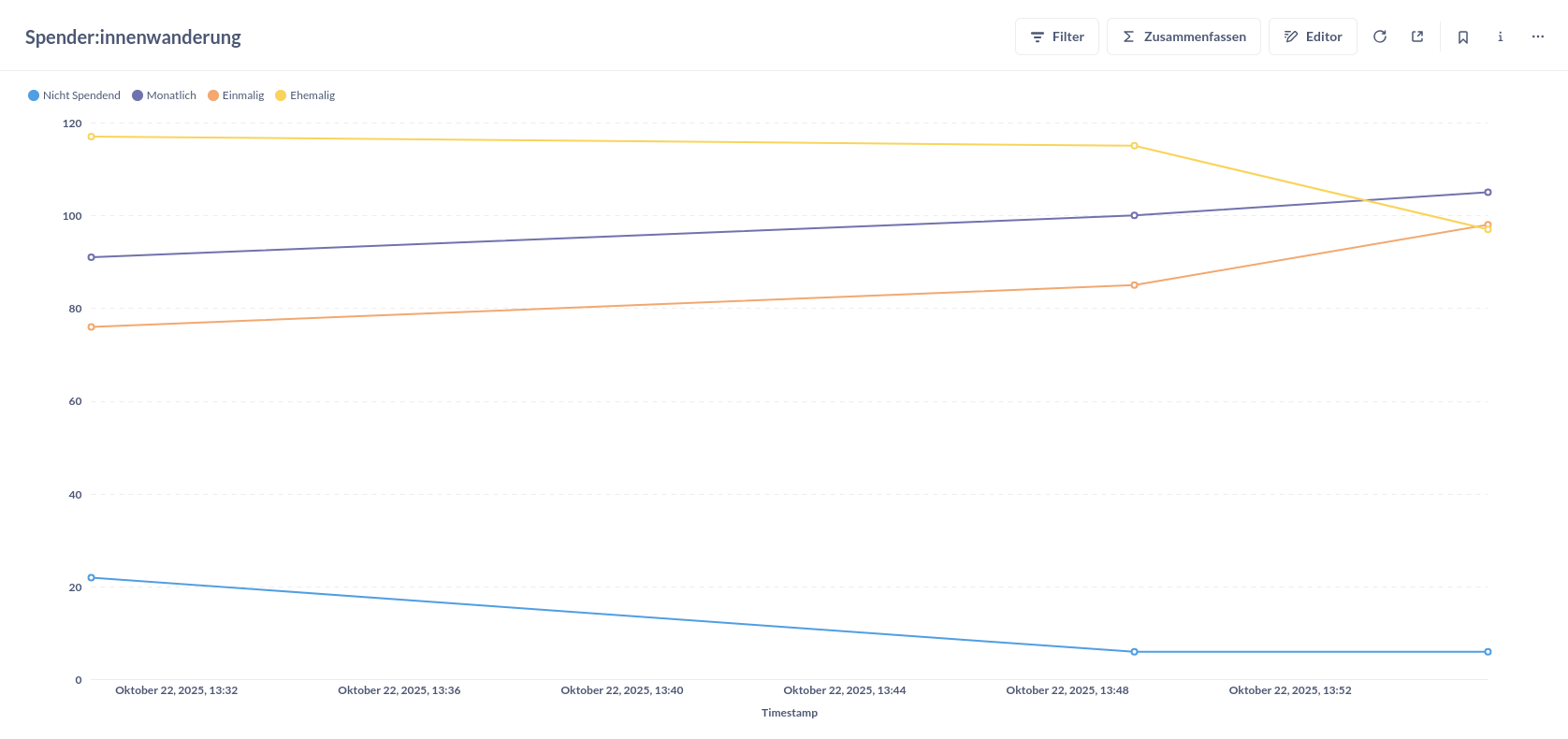This screenshot has width=1568, height=739.
Task: Open the three-dot overflow menu
Action: click(x=1537, y=36)
